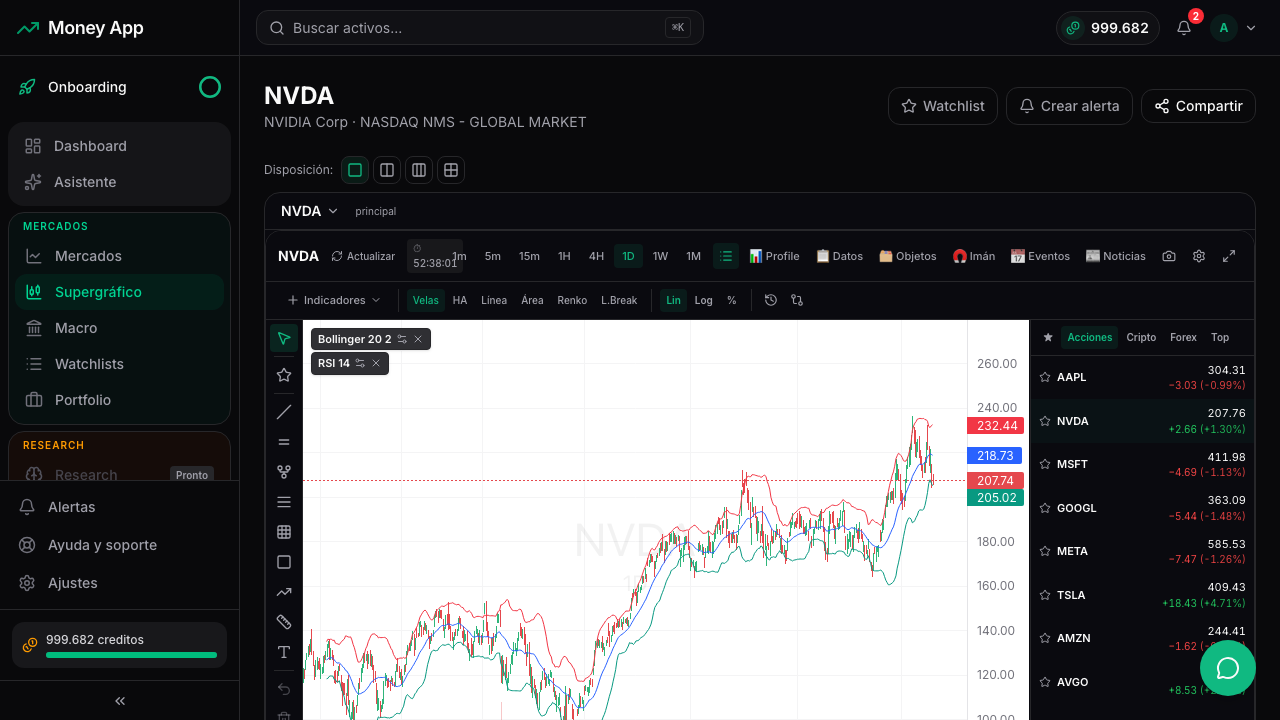Switch to four-grid chart layout
The image size is (1280, 720).
pyautogui.click(x=451, y=170)
